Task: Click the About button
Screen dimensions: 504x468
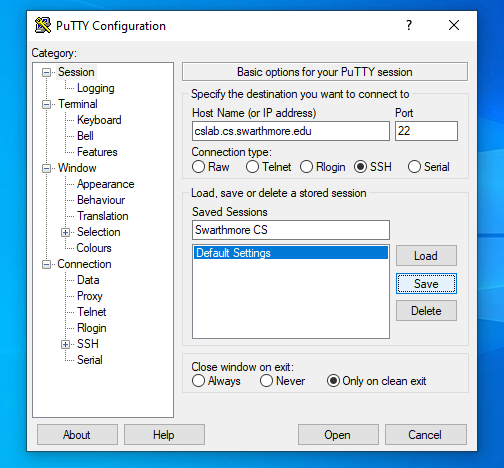Action: click(x=77, y=435)
